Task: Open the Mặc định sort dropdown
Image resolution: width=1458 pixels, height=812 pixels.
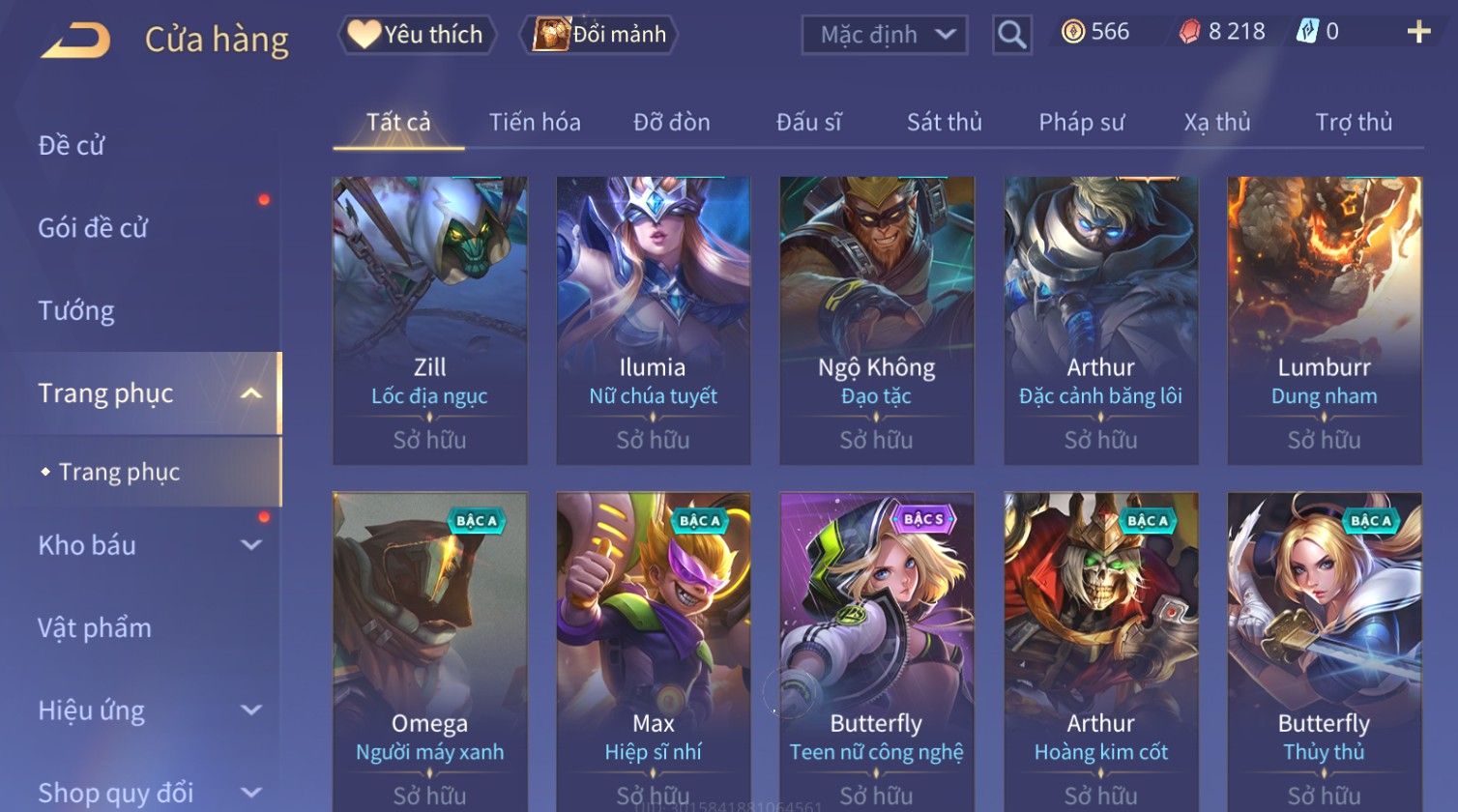Action: pos(885,35)
